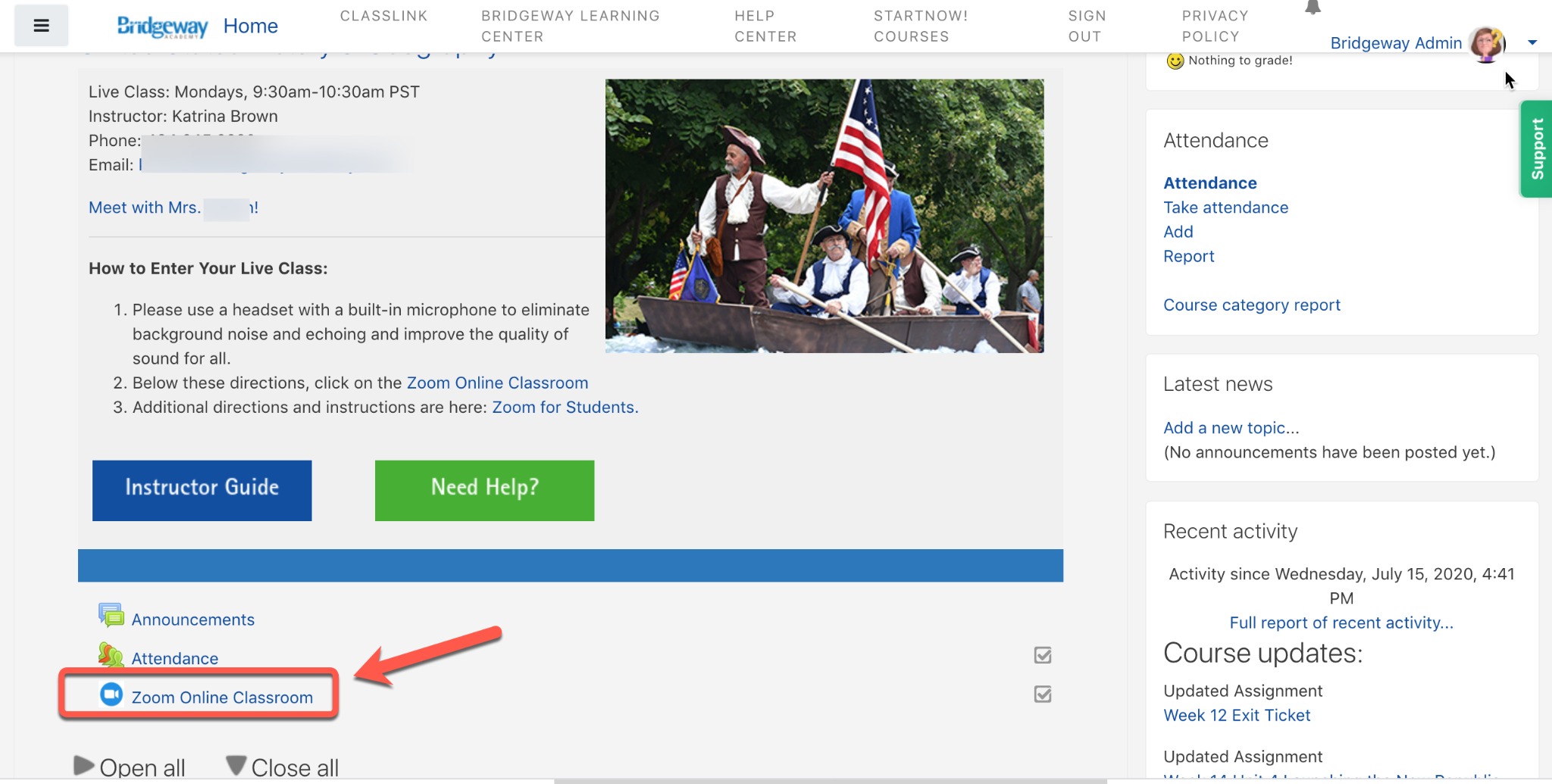
Task: Click the colonial boat parade image
Action: [824, 216]
